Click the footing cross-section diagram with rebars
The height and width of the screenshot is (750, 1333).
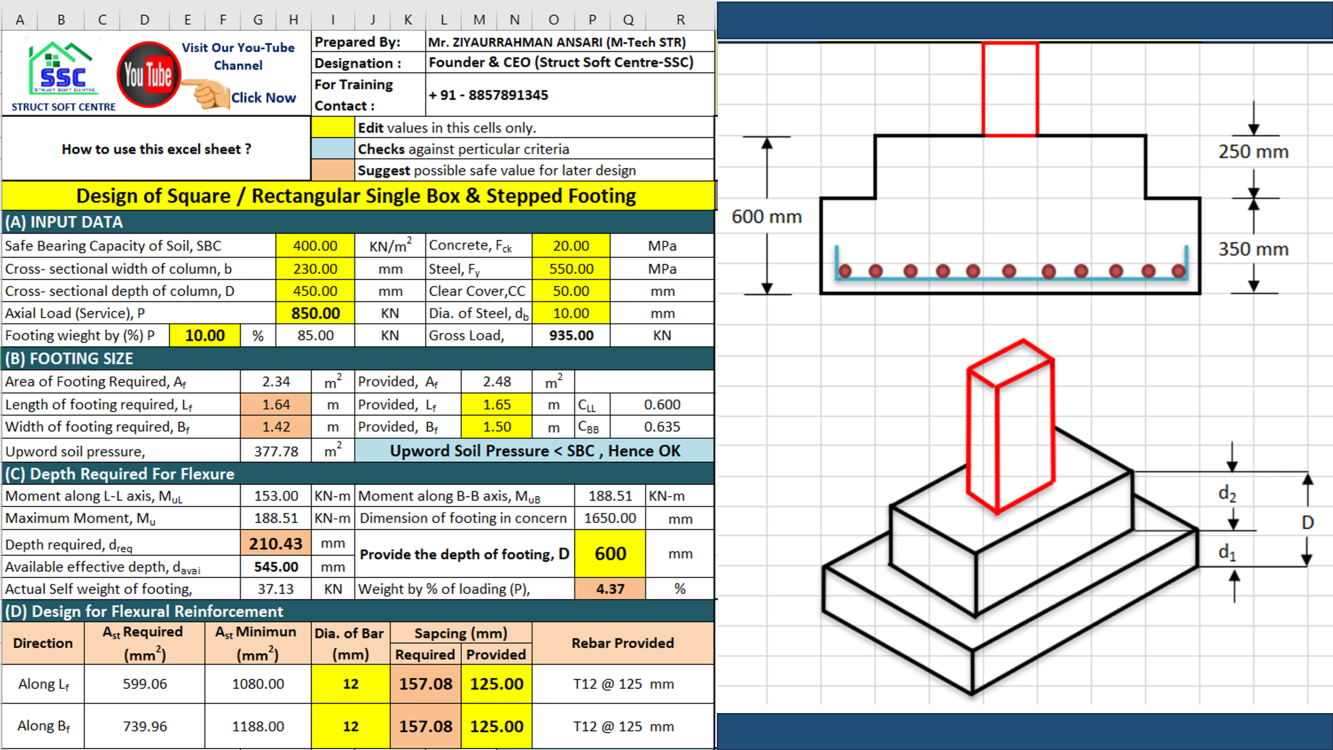click(1010, 215)
